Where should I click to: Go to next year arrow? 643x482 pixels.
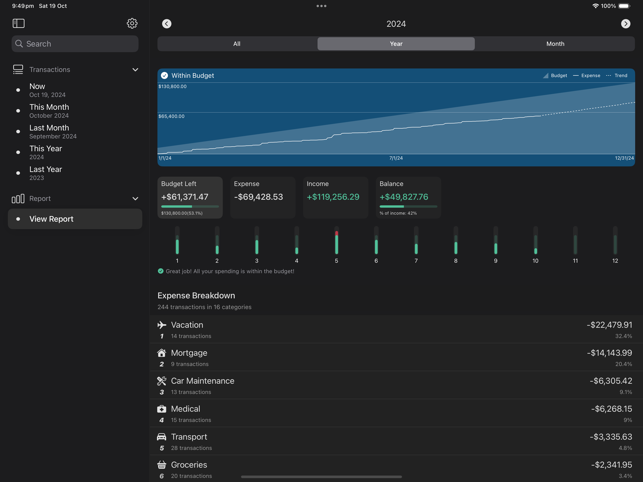coord(625,24)
